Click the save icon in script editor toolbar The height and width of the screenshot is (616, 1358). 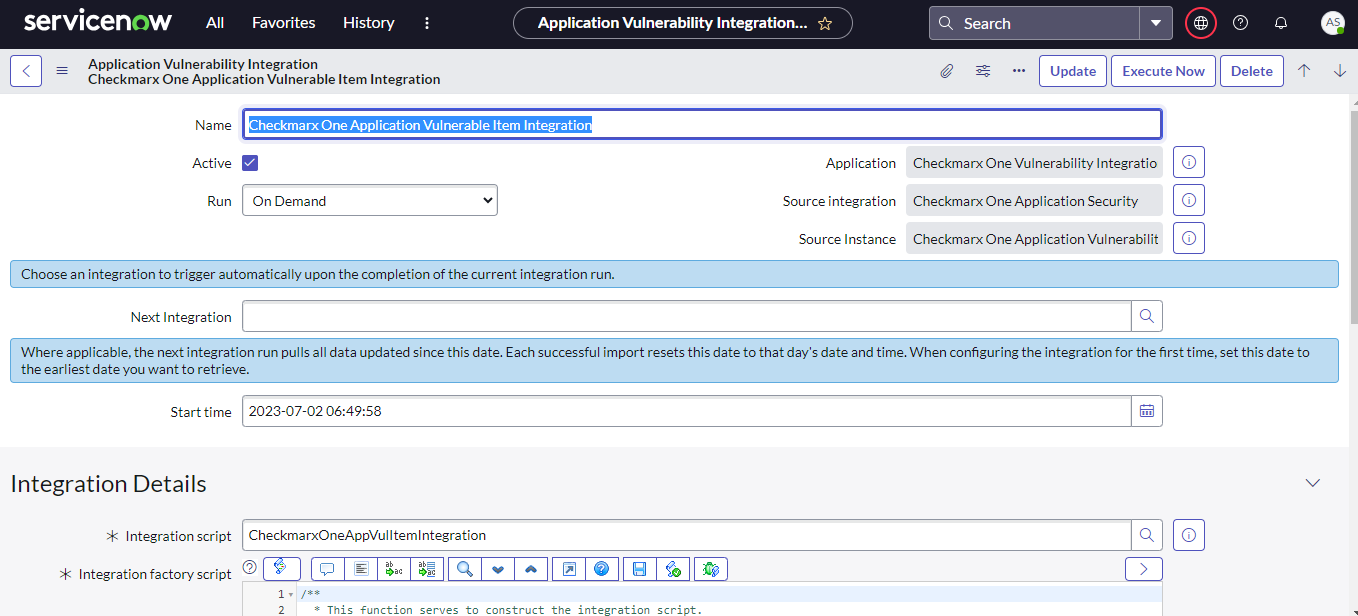639,569
